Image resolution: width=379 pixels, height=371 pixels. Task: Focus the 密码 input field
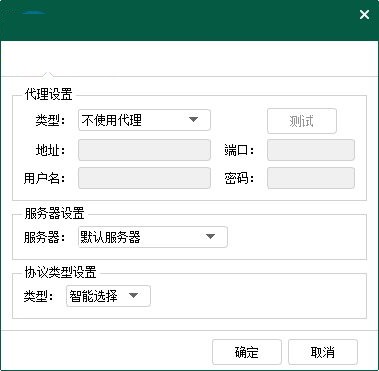(311, 178)
